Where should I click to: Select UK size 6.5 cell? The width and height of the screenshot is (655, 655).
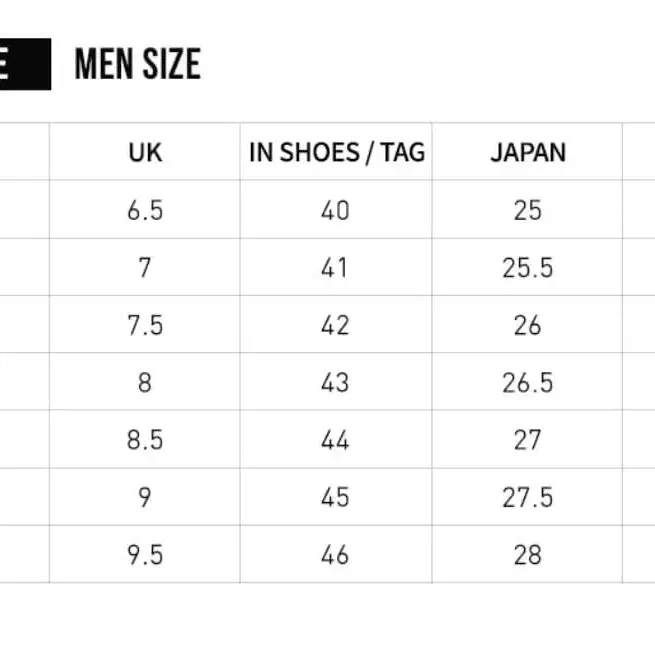pos(145,210)
